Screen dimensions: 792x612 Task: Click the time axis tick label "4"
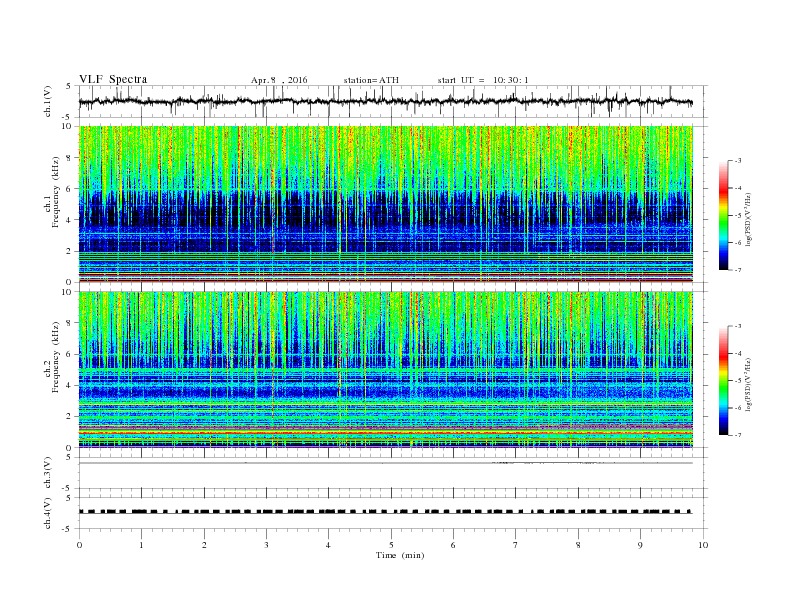pyautogui.click(x=328, y=545)
